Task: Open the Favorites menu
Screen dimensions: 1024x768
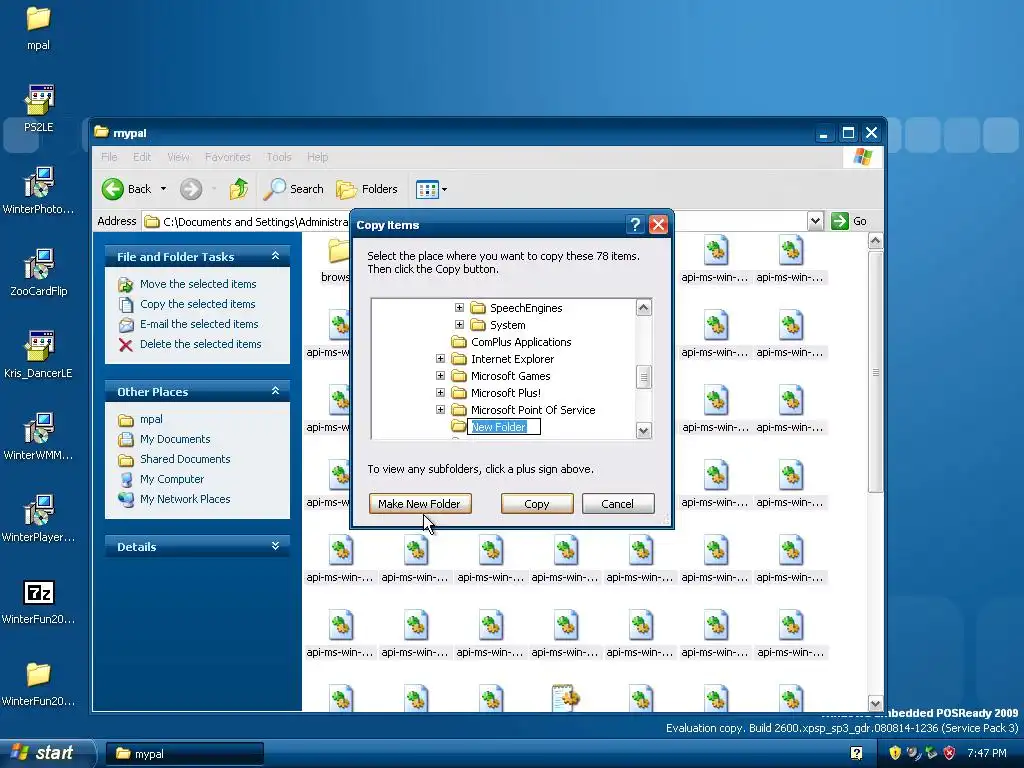Action: [227, 157]
